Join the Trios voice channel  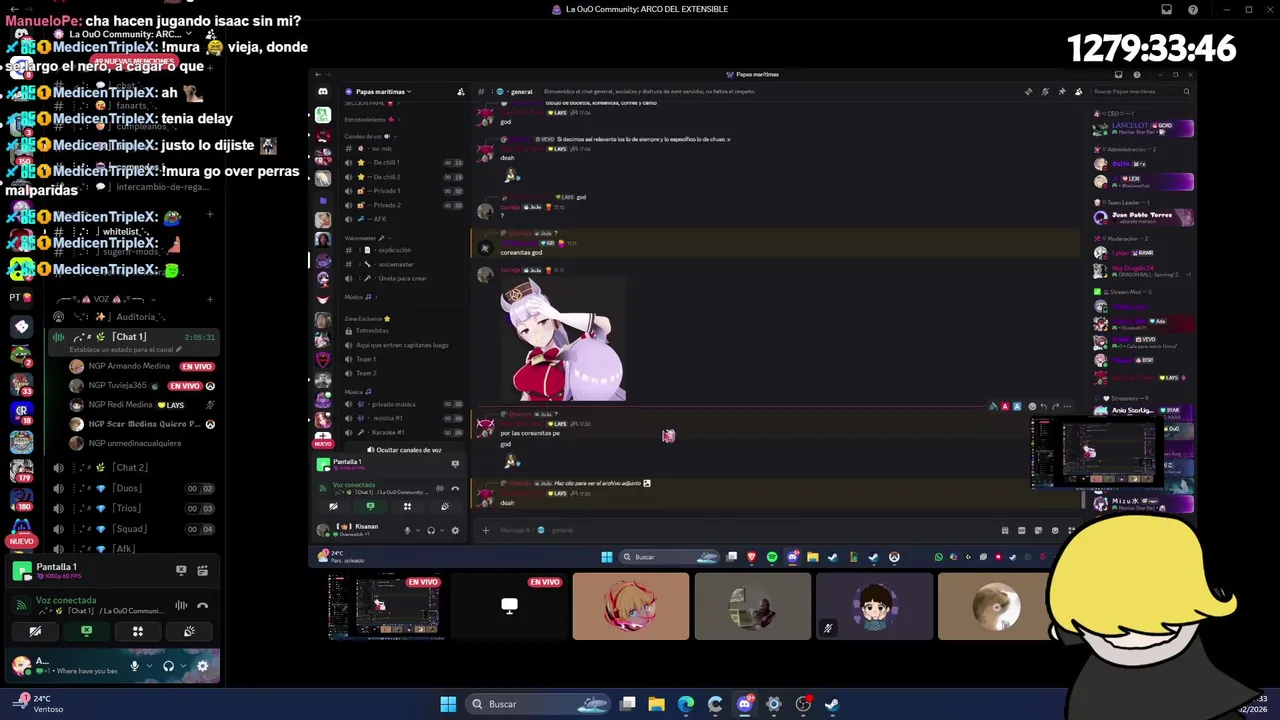point(134,508)
